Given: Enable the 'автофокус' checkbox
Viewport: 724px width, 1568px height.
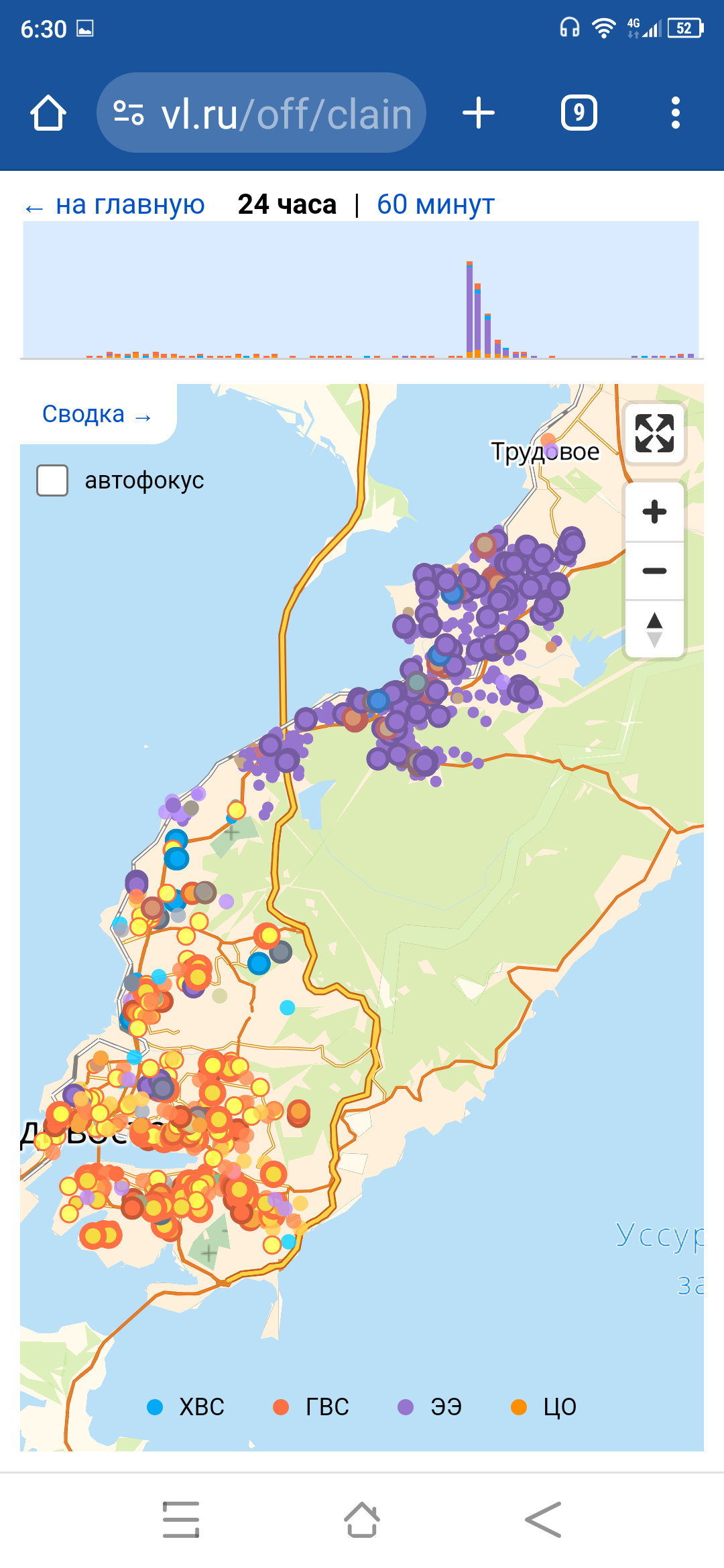Looking at the screenshot, I should pyautogui.click(x=52, y=480).
